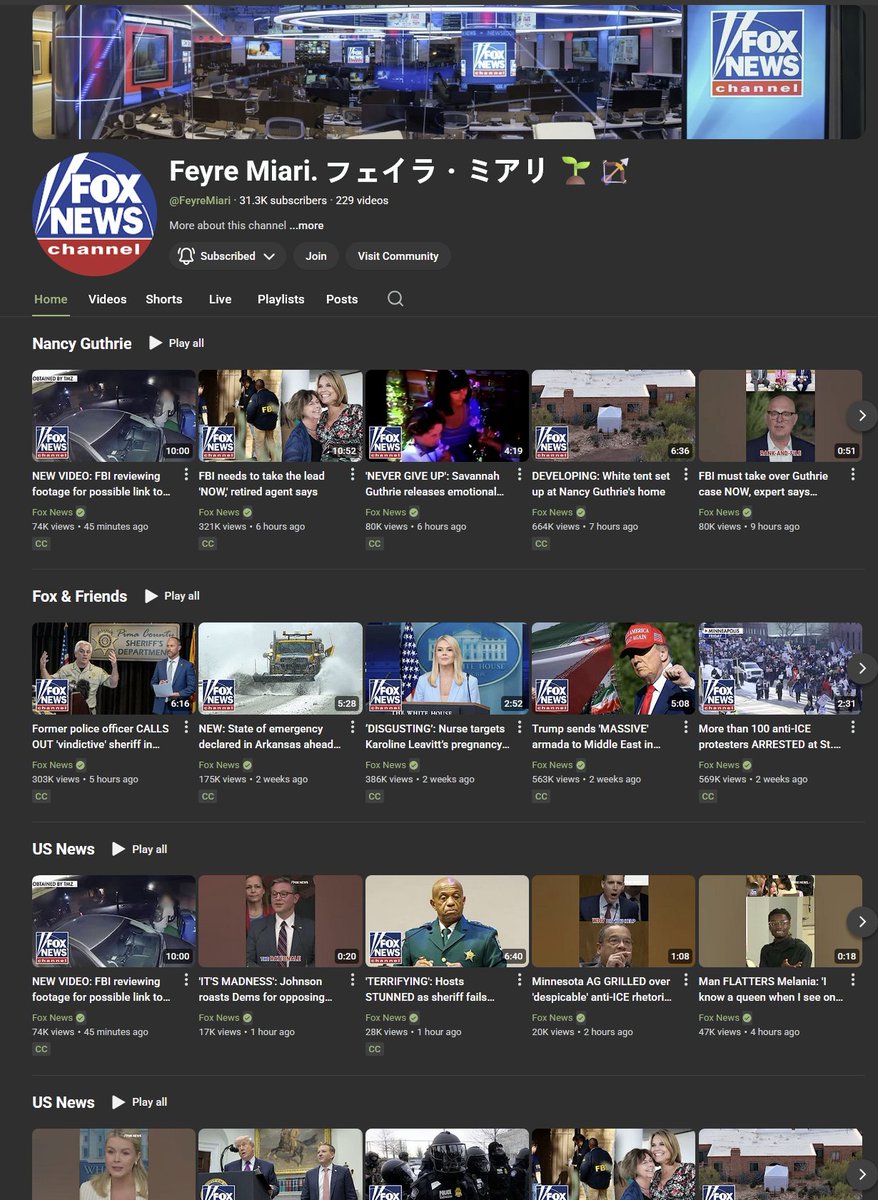The image size is (878, 1200).
Task: Click CC badge under 'DEVELOPING: White tent' video
Action: [541, 544]
